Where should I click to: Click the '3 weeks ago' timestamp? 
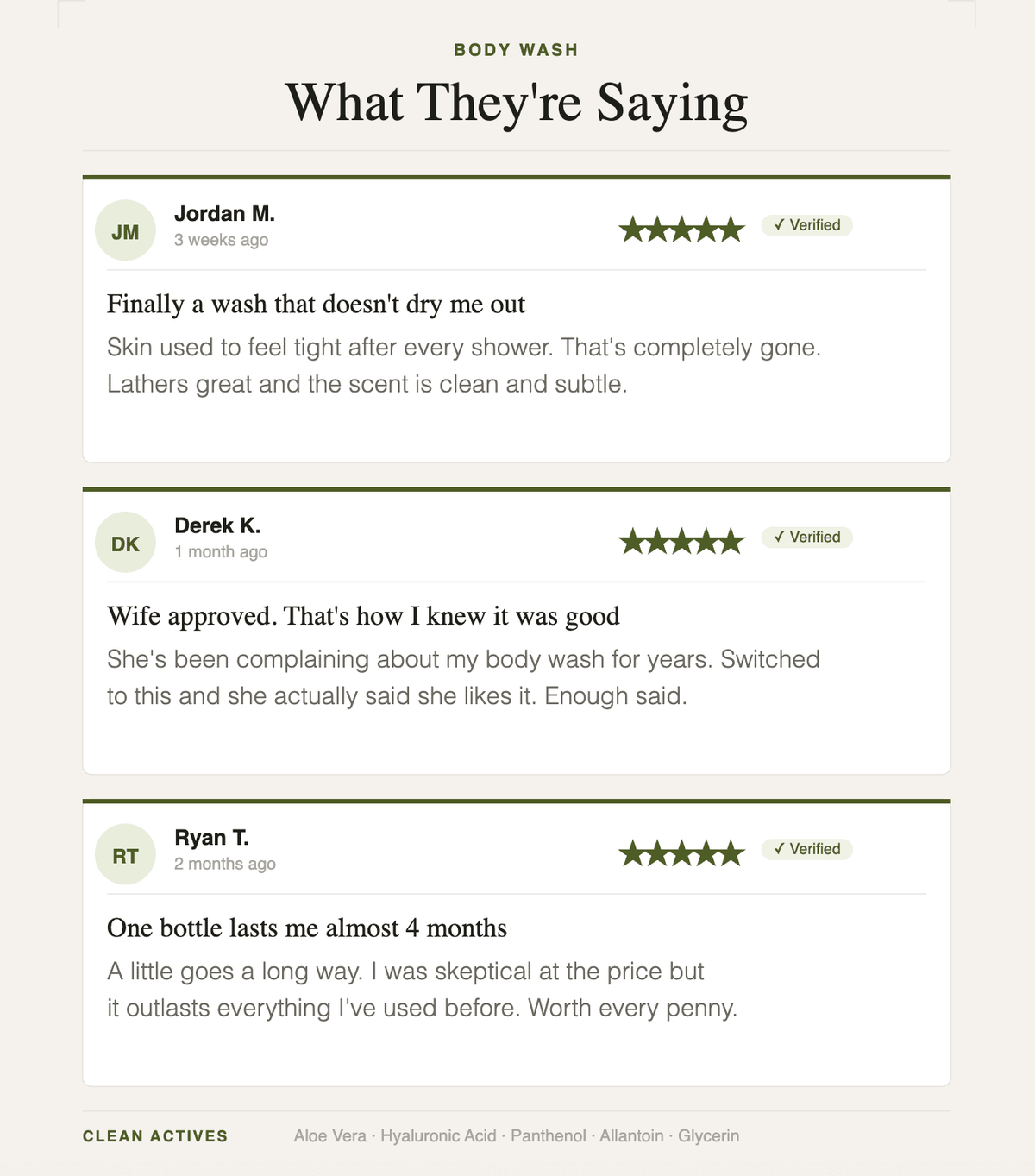click(221, 240)
